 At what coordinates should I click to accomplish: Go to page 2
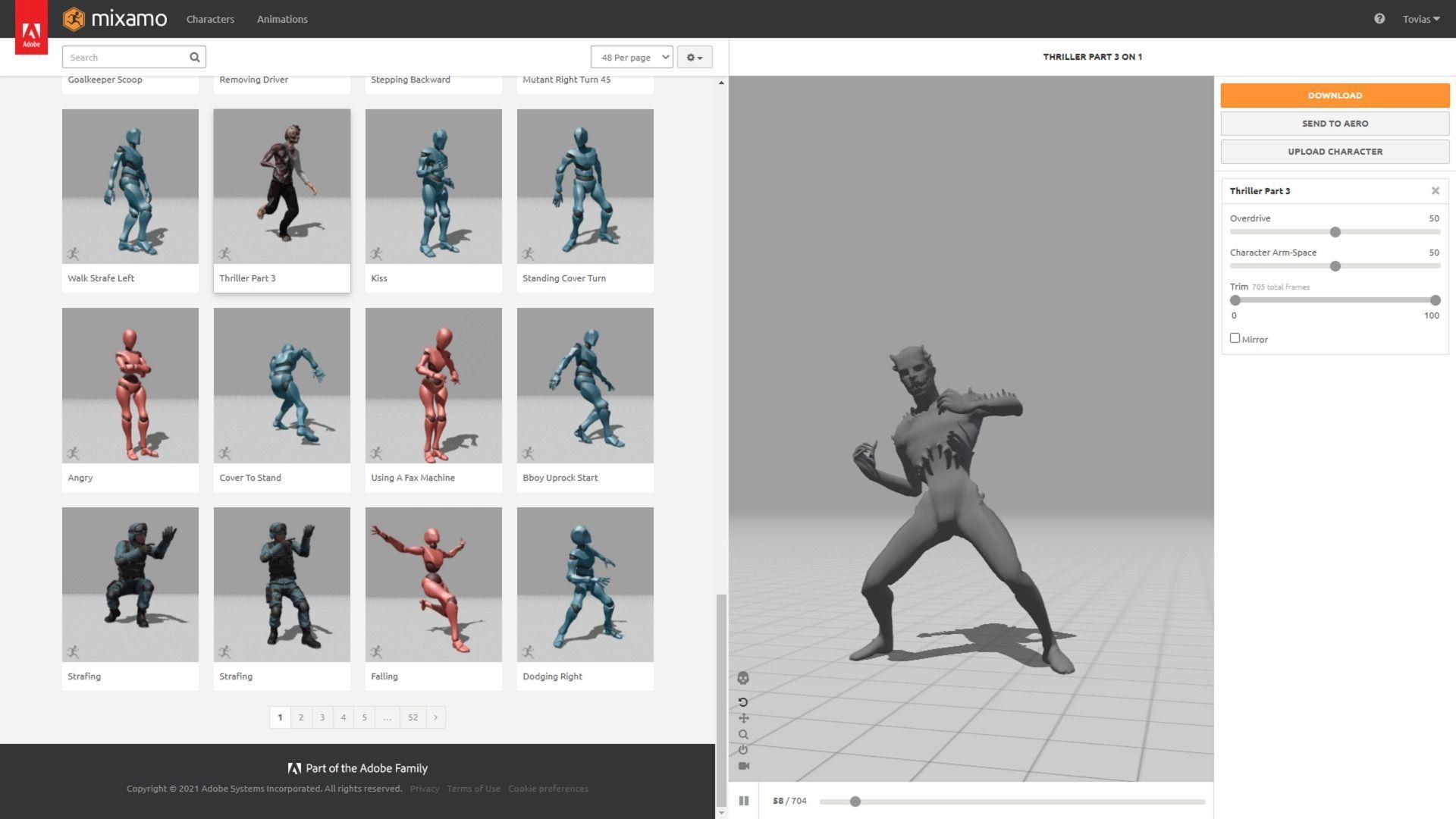click(x=301, y=717)
